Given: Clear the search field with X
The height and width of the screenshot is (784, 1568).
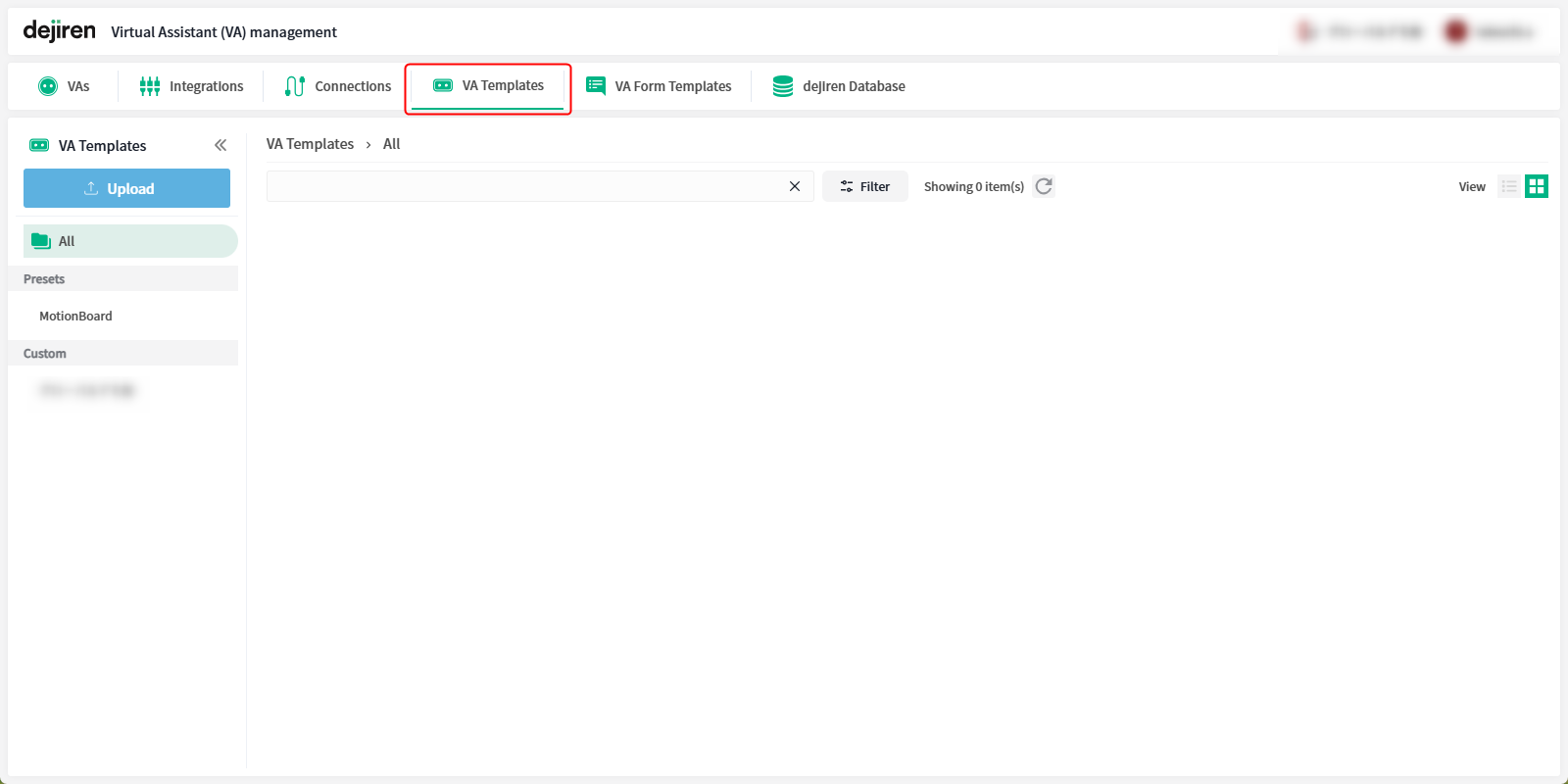Looking at the screenshot, I should tap(795, 186).
